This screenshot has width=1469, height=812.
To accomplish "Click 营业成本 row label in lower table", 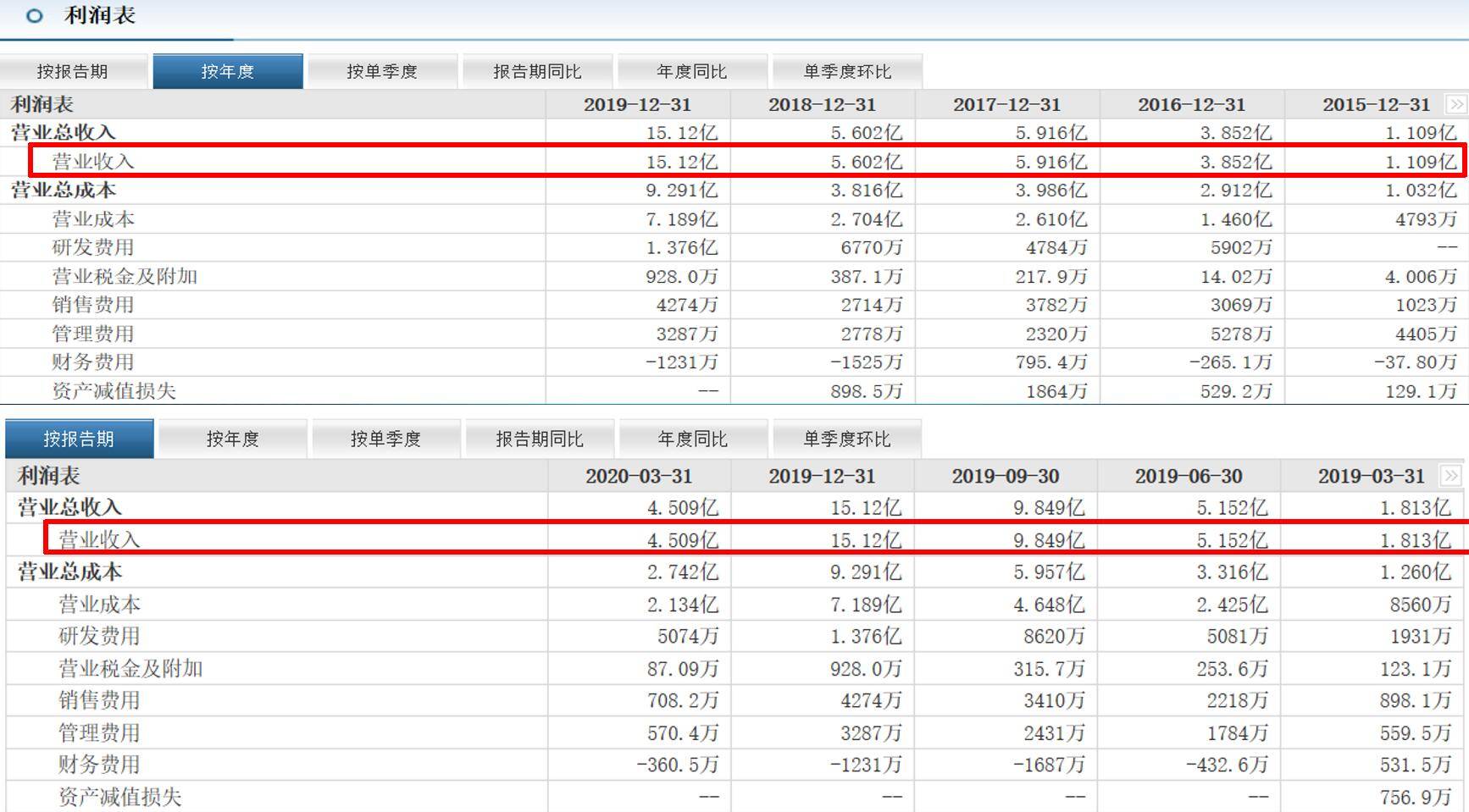I will (99, 604).
